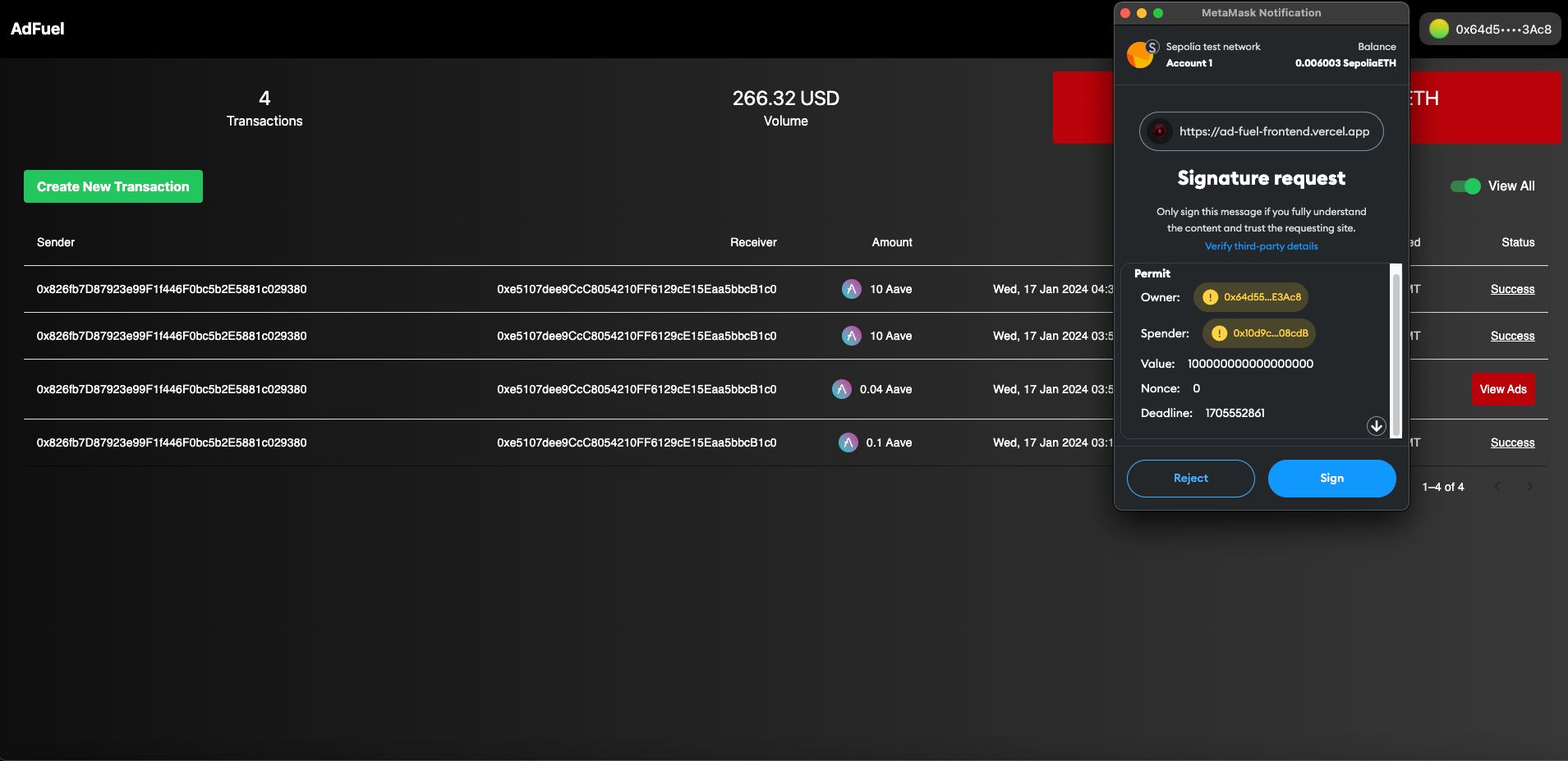The width and height of the screenshot is (1568, 761).
Task: Click the 266.32 USD volume value
Action: coord(786,99)
